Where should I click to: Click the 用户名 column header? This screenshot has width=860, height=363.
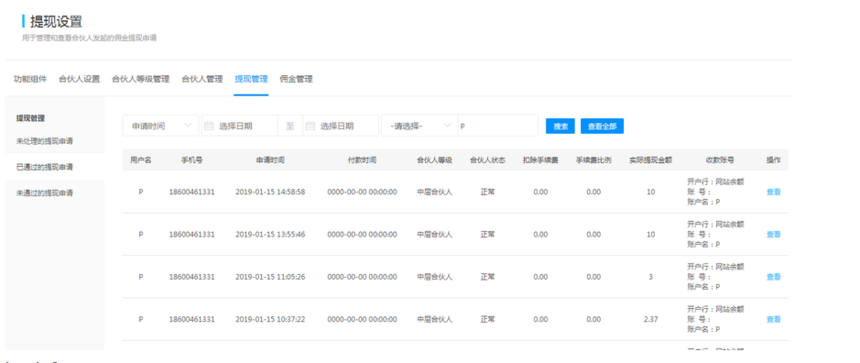pos(141,160)
